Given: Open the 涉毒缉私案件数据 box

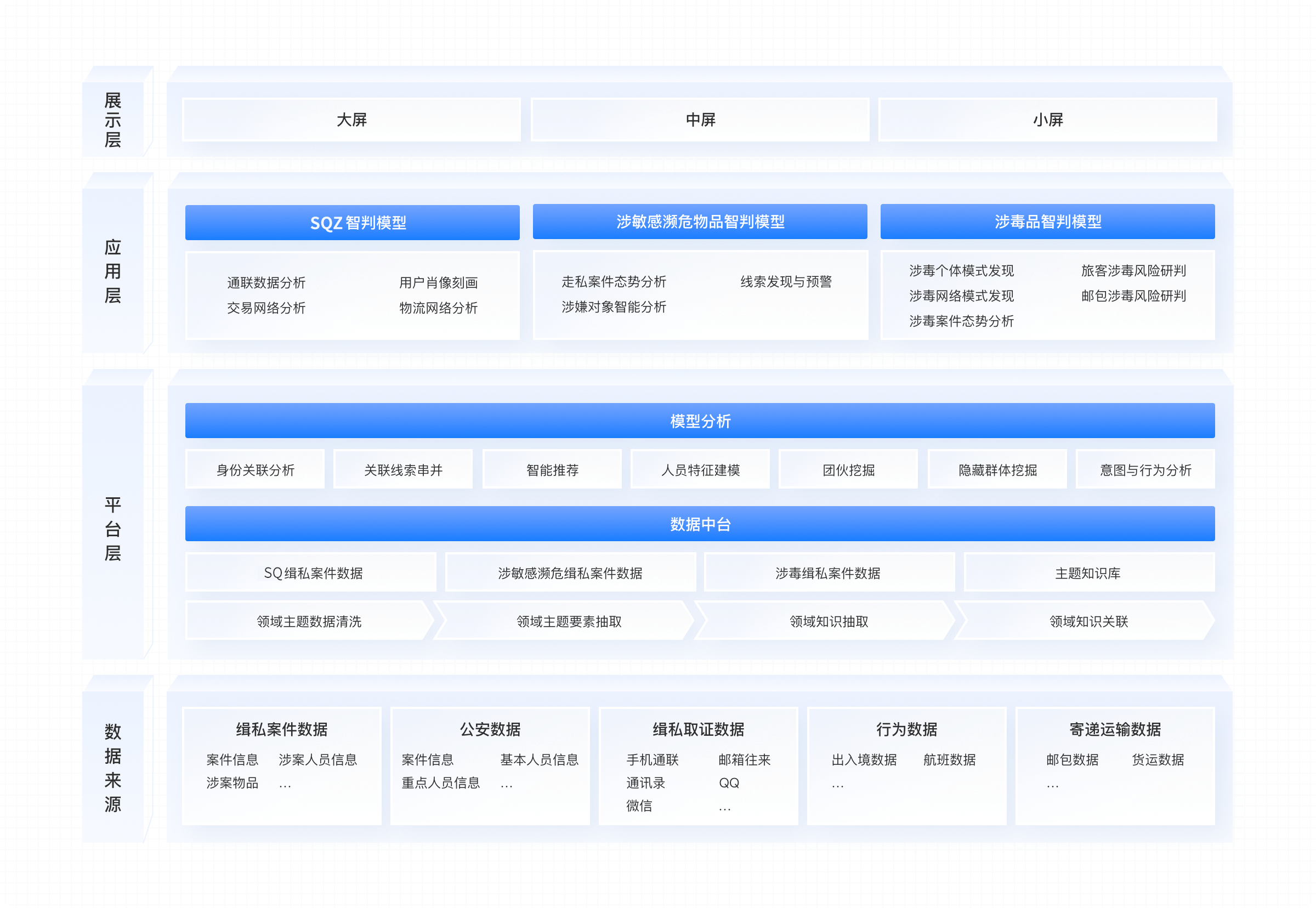Looking at the screenshot, I should pos(830,572).
